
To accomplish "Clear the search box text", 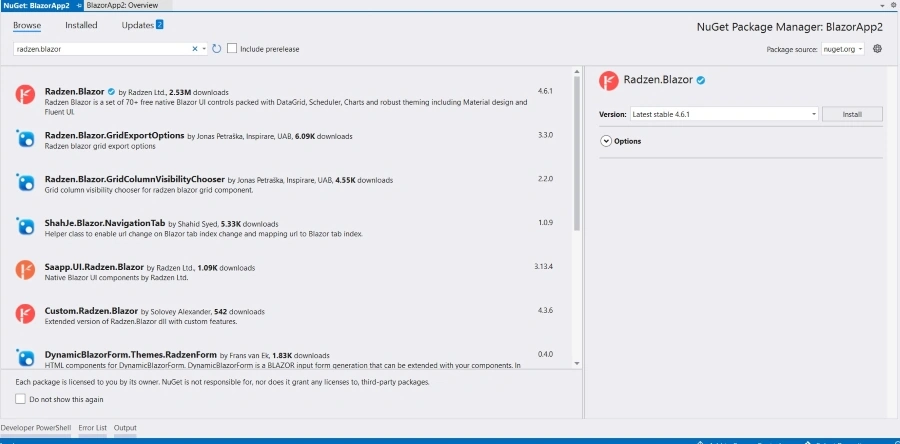I will 195,49.
